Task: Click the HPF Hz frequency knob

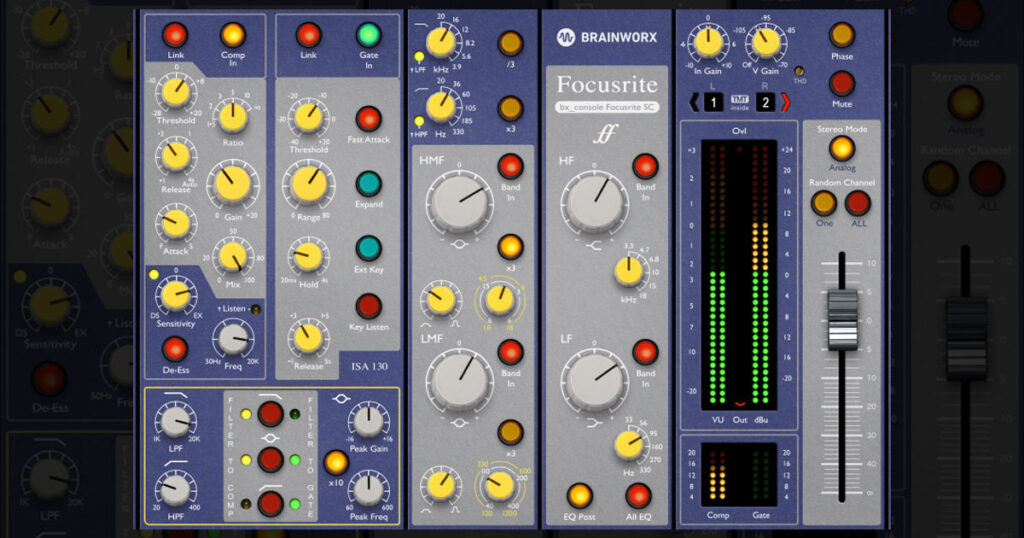Action: (x=441, y=107)
